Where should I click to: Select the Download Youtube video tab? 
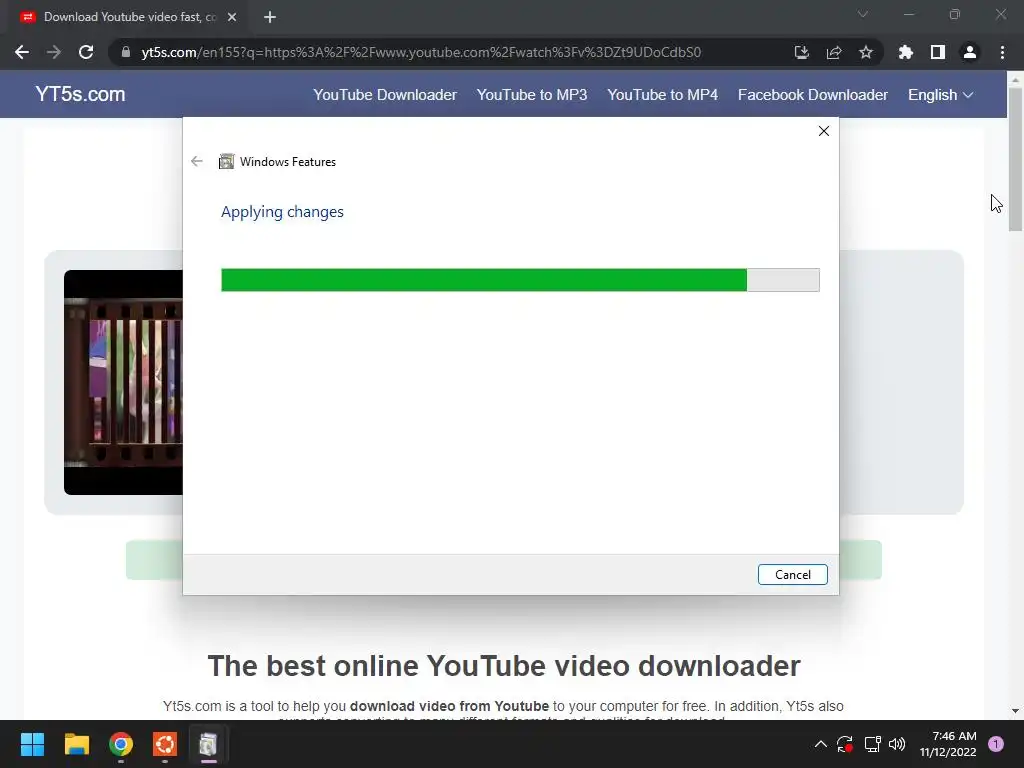(127, 17)
